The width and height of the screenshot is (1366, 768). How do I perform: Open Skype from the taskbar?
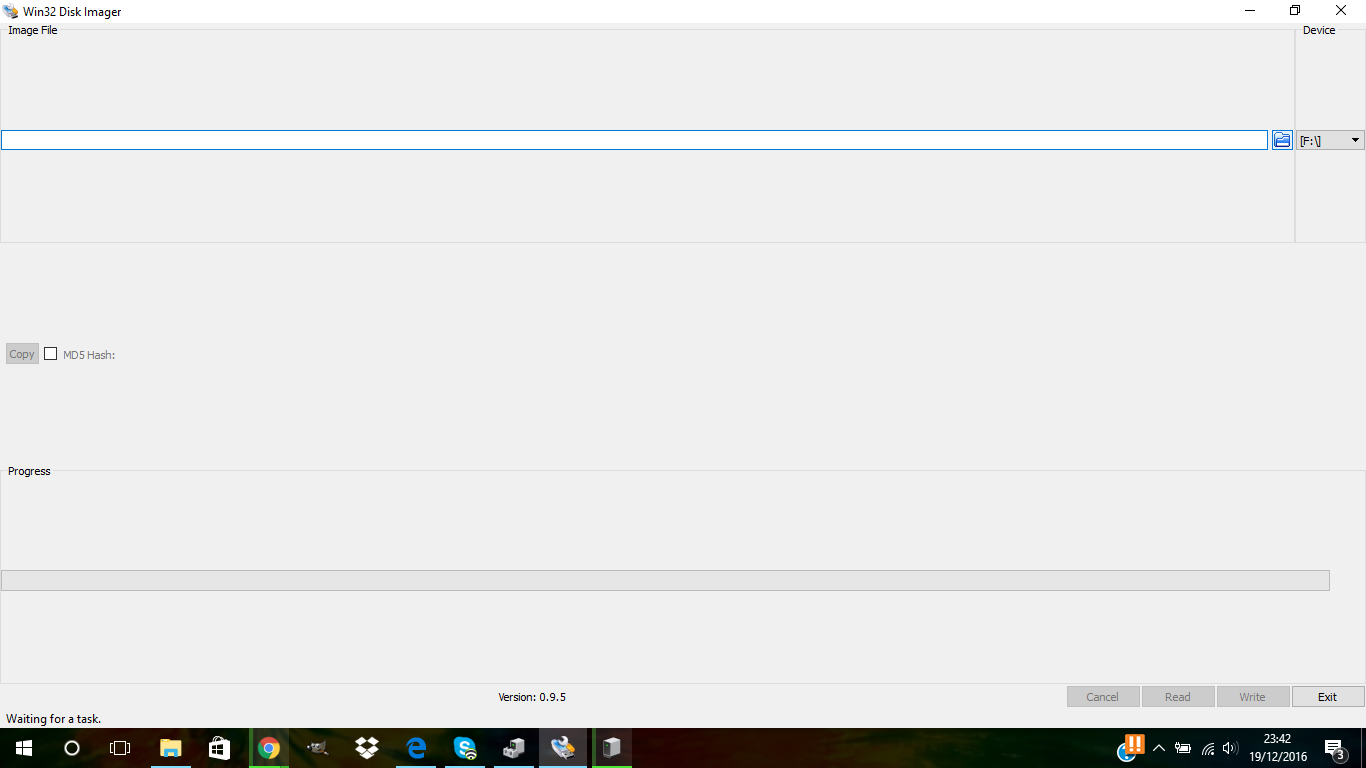point(465,748)
